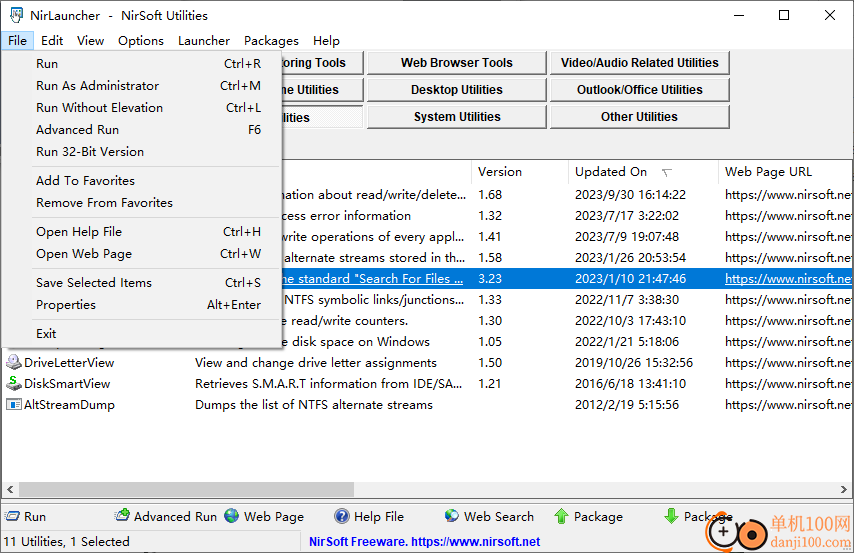Click the AltStreamDump window icon
The image size is (854, 553).
click(x=13, y=405)
